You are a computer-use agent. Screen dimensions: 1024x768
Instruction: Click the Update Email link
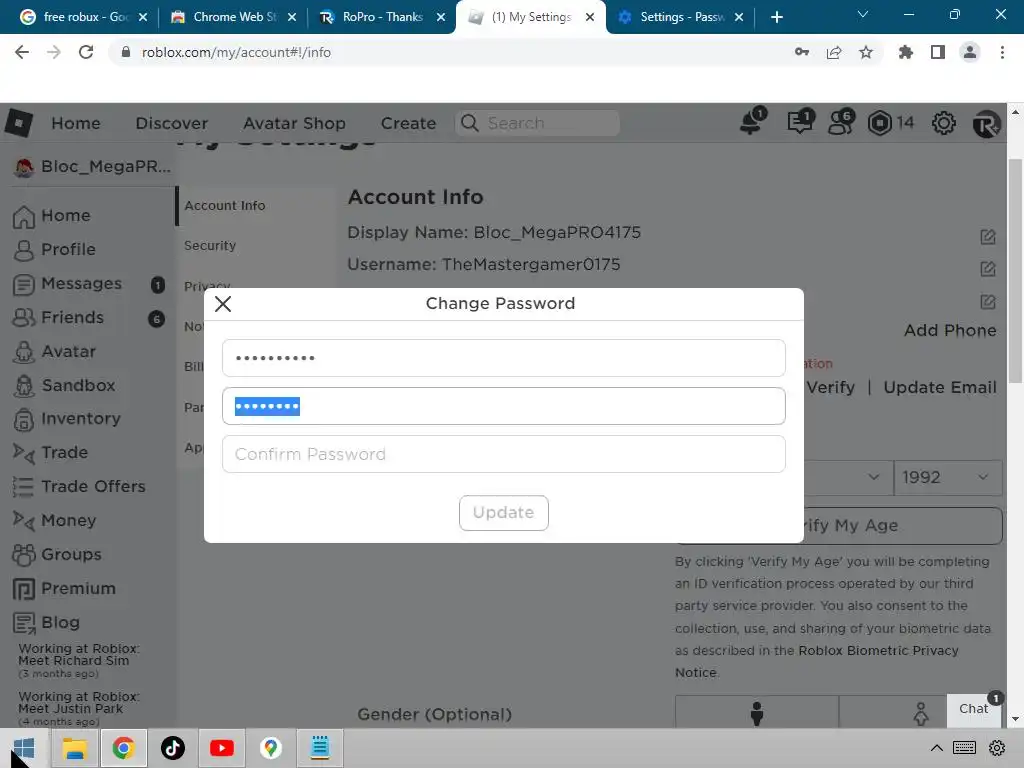coord(940,387)
